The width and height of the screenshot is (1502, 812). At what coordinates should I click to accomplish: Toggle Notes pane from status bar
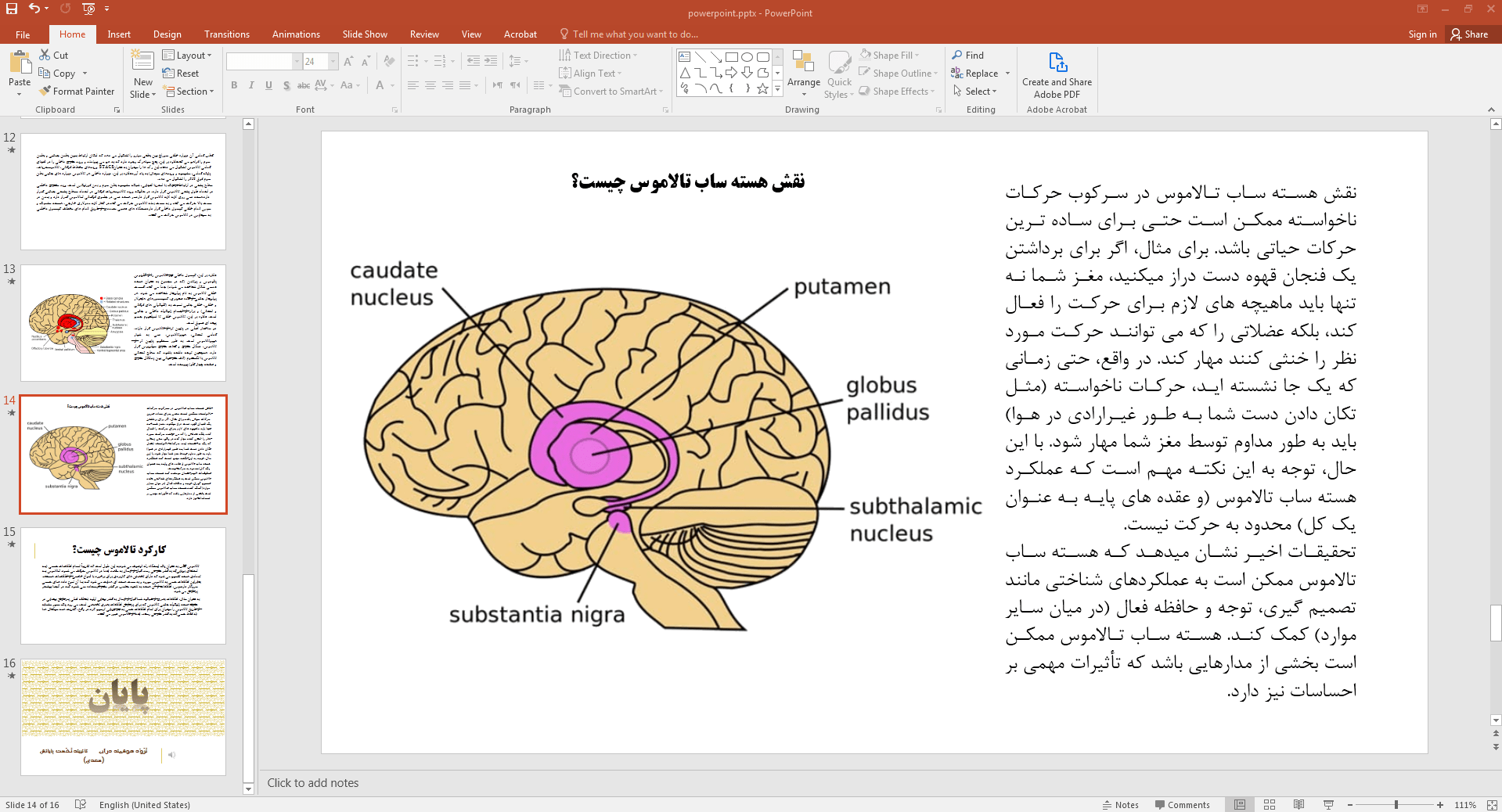[x=1120, y=804]
